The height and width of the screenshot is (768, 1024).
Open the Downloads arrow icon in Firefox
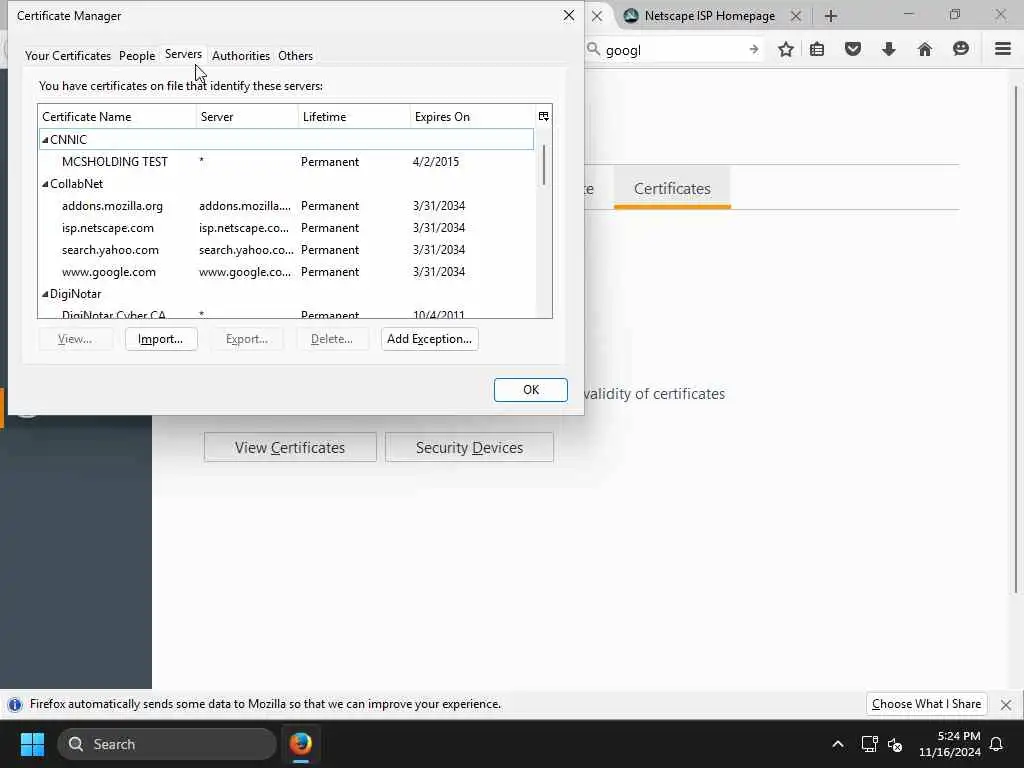pyautogui.click(x=889, y=49)
